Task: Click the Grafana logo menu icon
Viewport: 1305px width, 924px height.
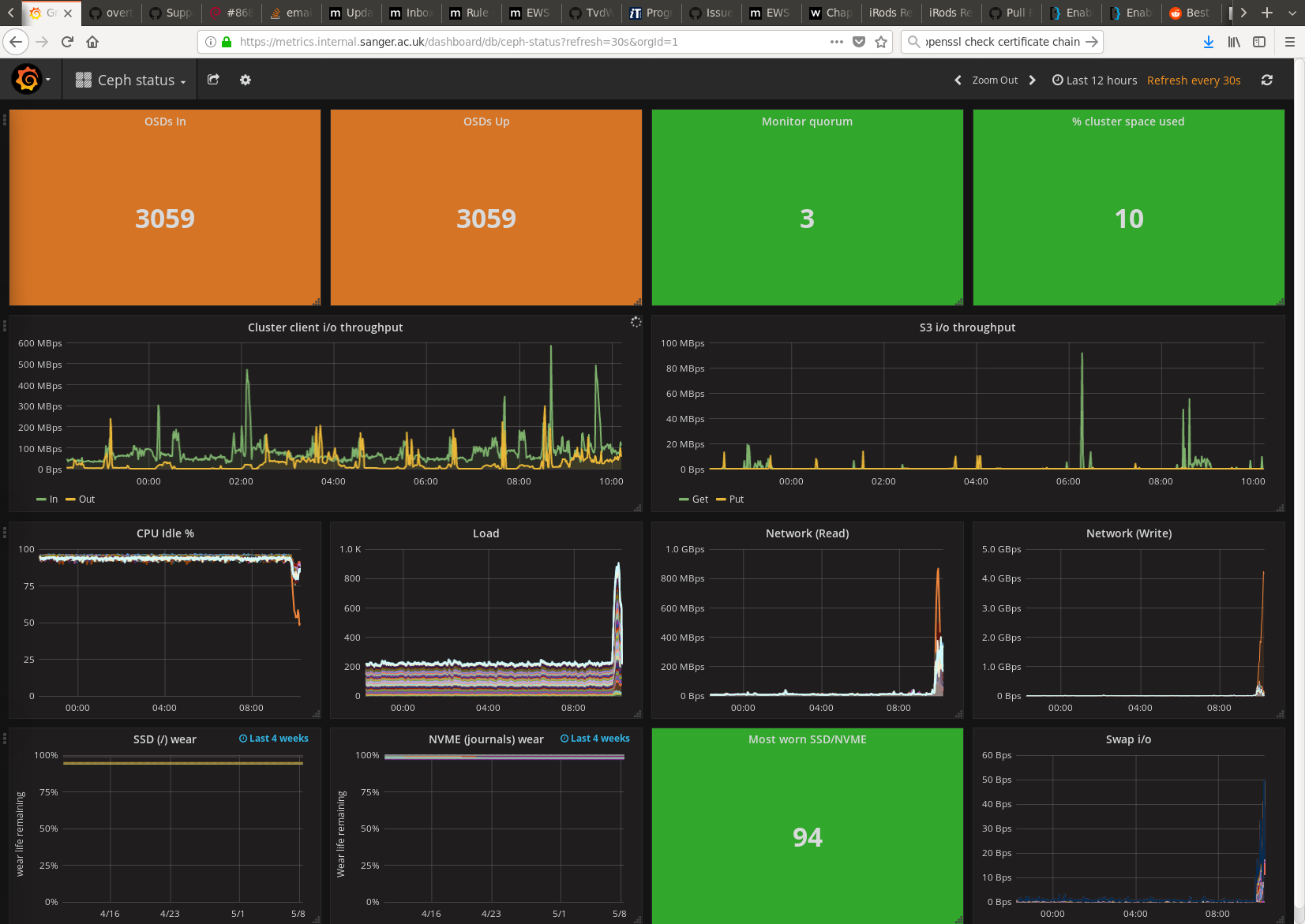Action: click(x=28, y=80)
